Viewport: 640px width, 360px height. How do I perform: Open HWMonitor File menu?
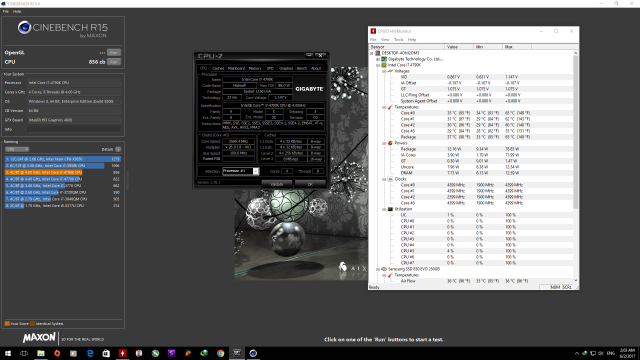click(x=373, y=40)
